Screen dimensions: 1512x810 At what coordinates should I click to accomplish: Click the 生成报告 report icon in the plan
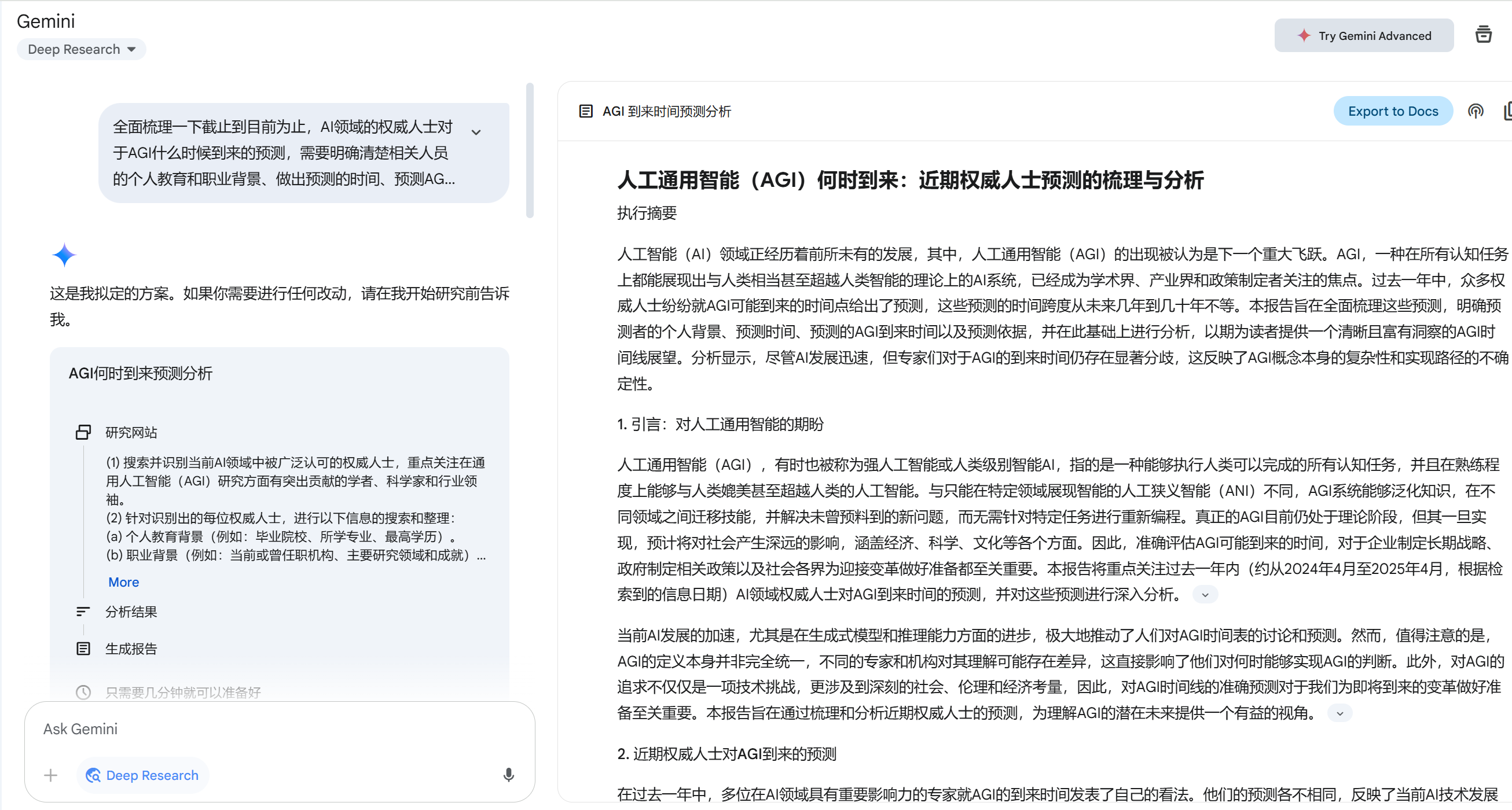pyautogui.click(x=83, y=648)
